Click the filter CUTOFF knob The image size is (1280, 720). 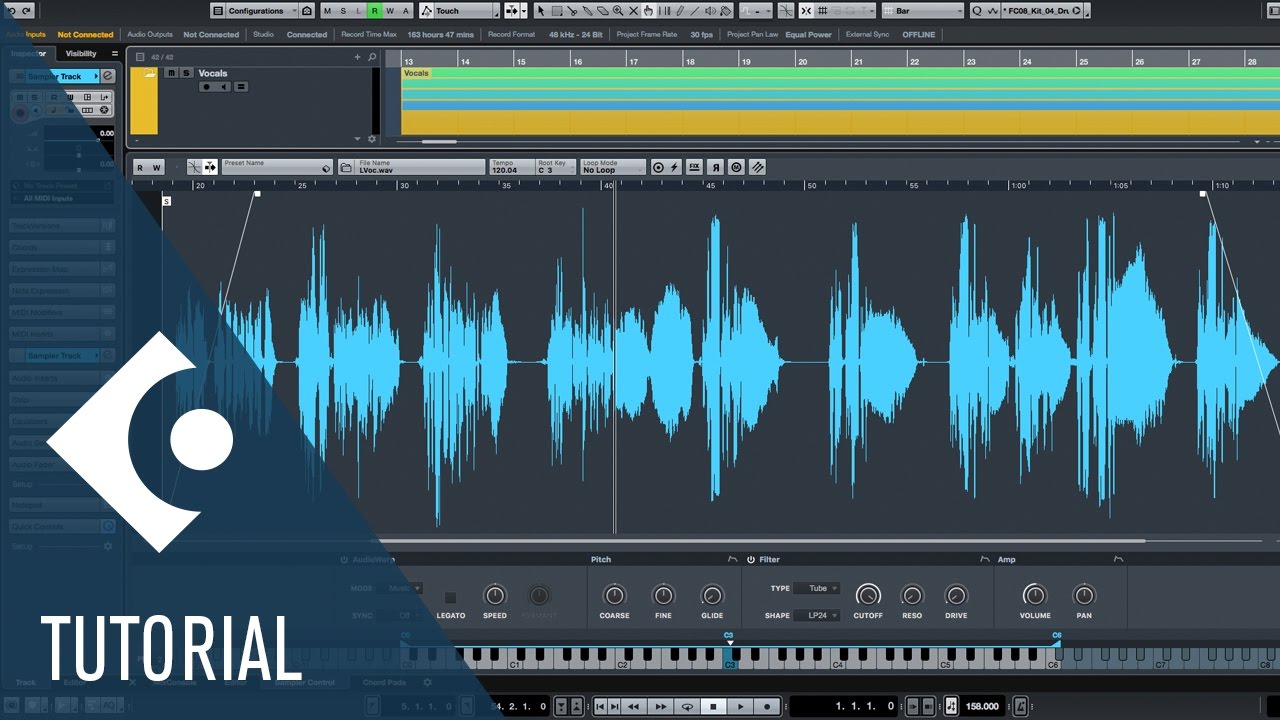click(x=868, y=596)
